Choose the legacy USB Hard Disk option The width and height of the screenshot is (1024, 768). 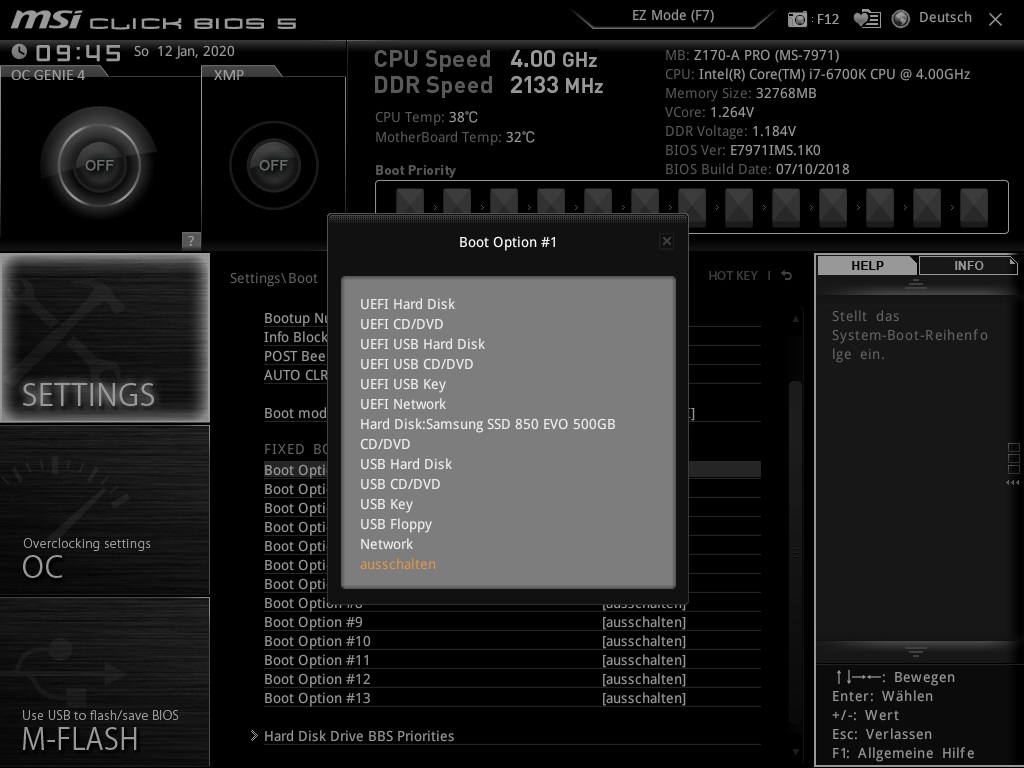(406, 464)
